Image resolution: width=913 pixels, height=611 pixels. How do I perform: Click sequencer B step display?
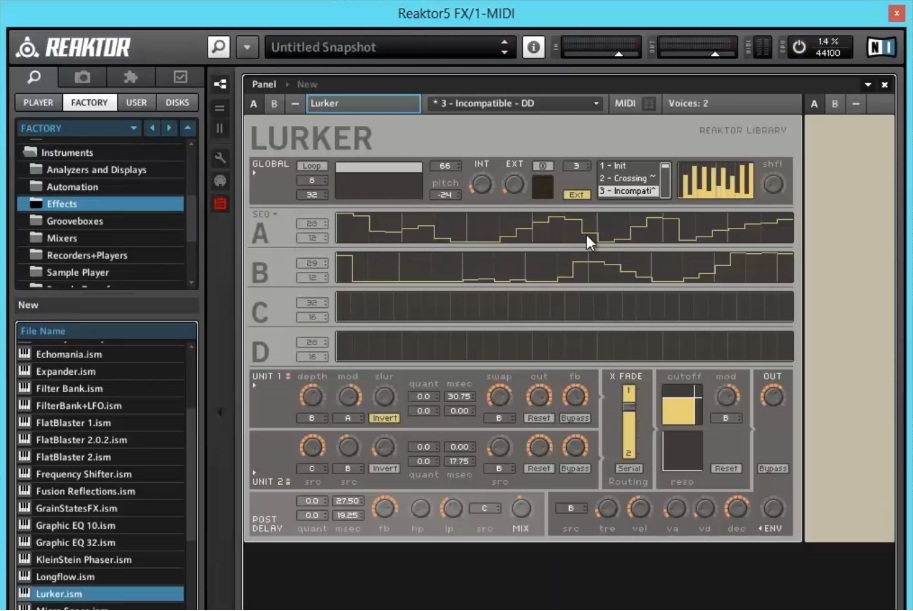point(564,267)
